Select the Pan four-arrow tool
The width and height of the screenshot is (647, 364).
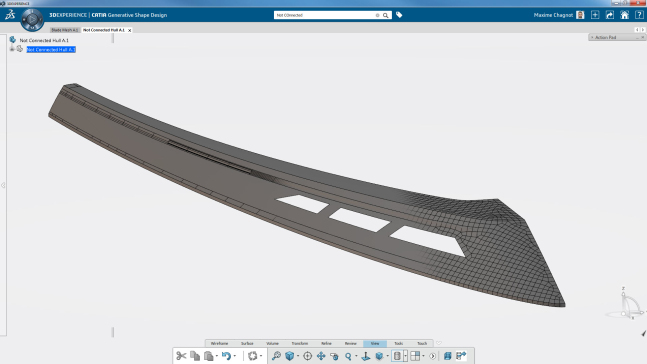321,356
